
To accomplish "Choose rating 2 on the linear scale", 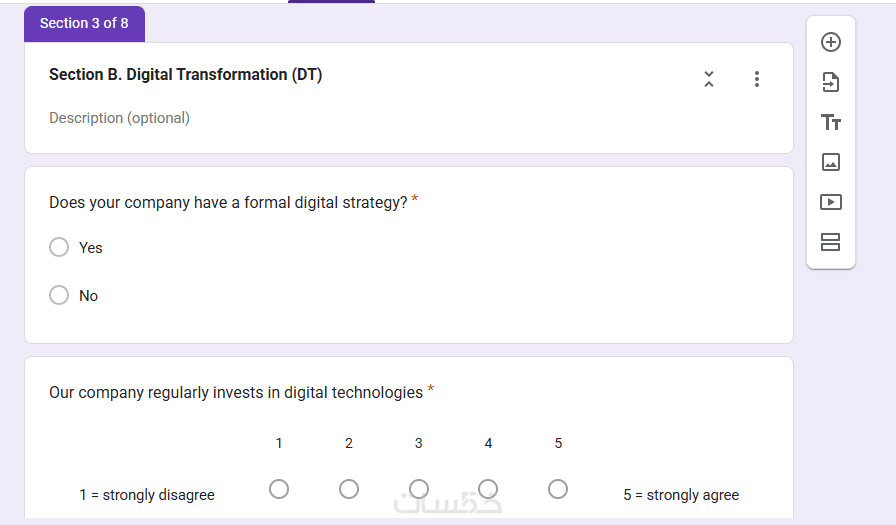I will click(x=349, y=489).
